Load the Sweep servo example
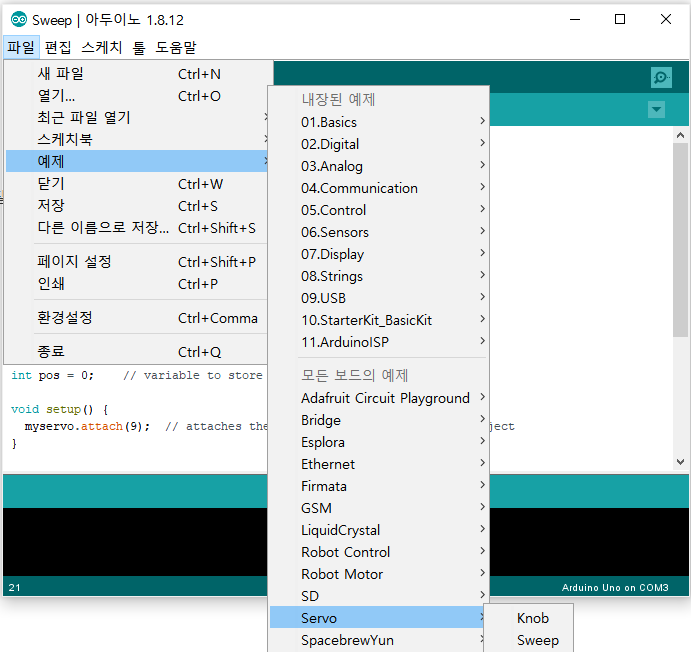691x652 pixels. pyautogui.click(x=529, y=640)
